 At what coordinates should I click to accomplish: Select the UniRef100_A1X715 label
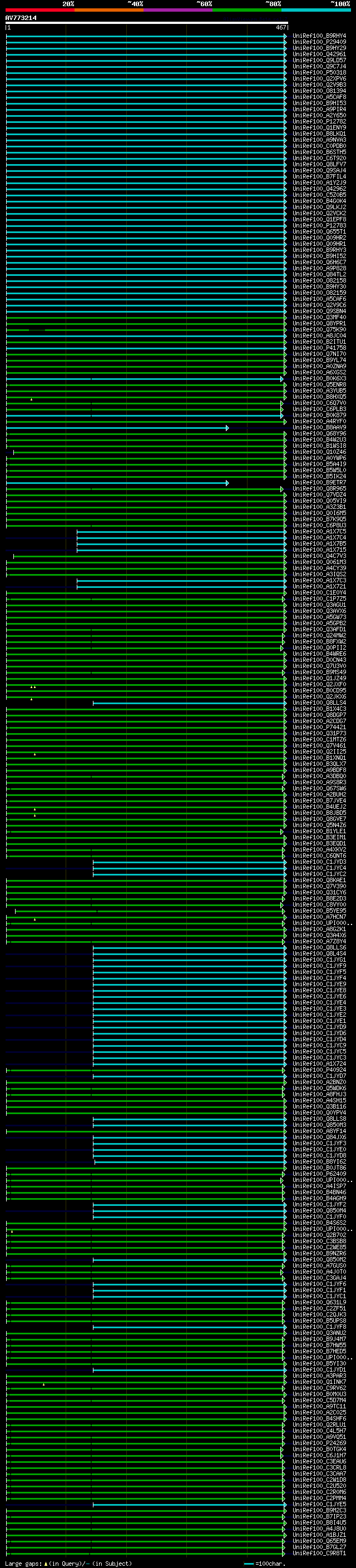tap(319, 550)
